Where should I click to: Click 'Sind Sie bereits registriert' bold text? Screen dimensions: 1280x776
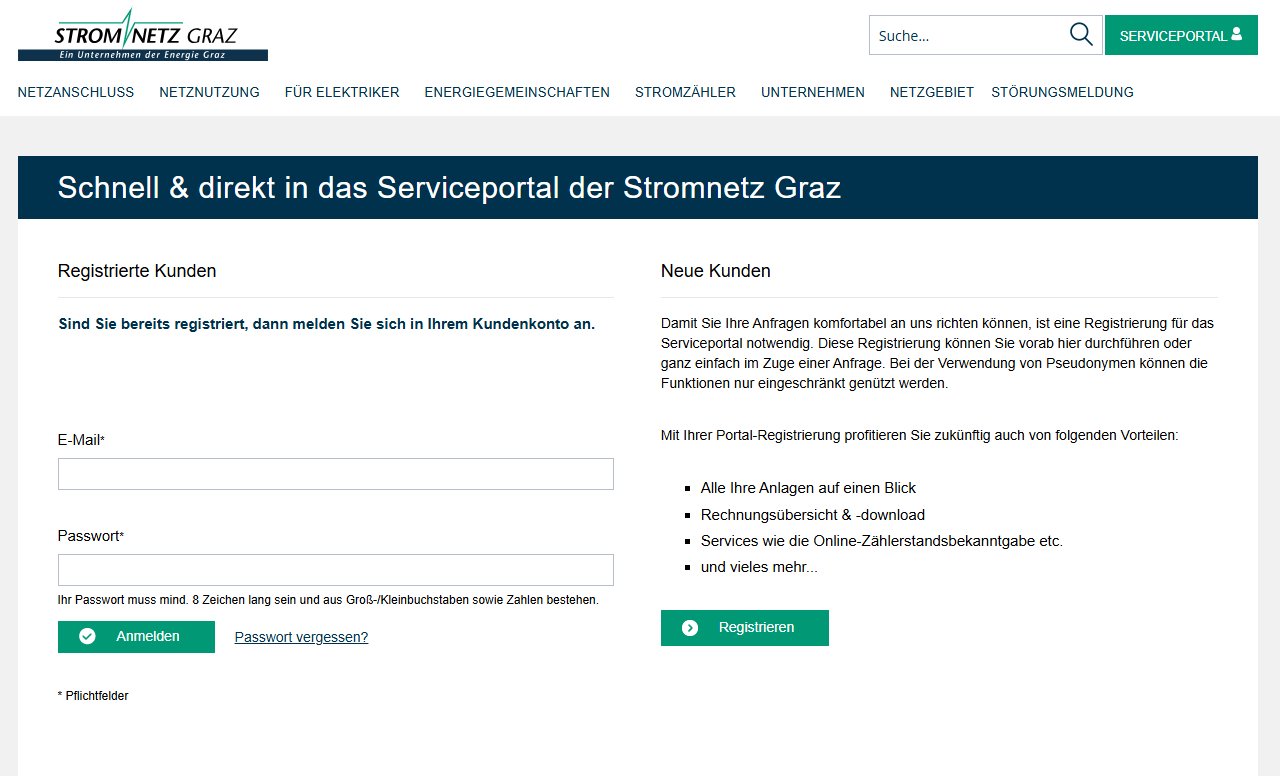click(x=327, y=324)
